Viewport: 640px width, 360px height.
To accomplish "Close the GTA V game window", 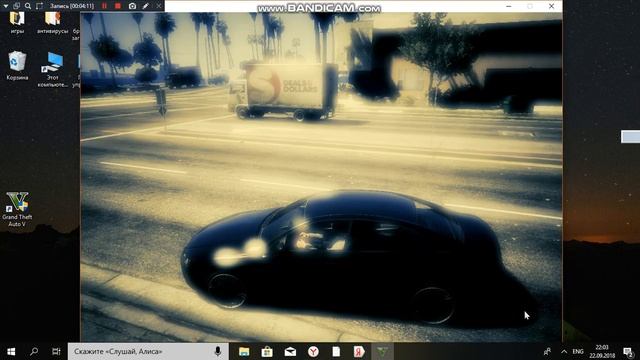I will click(551, 6).
